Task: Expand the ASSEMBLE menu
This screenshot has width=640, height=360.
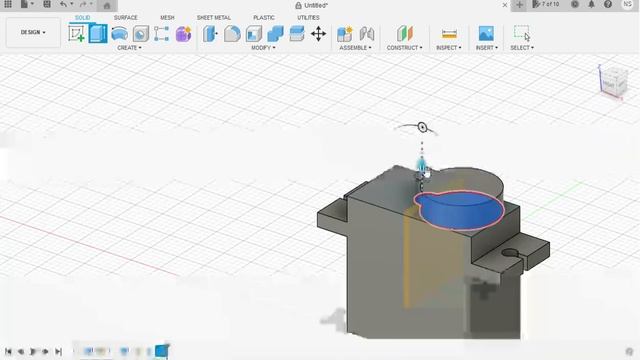Action: click(355, 48)
